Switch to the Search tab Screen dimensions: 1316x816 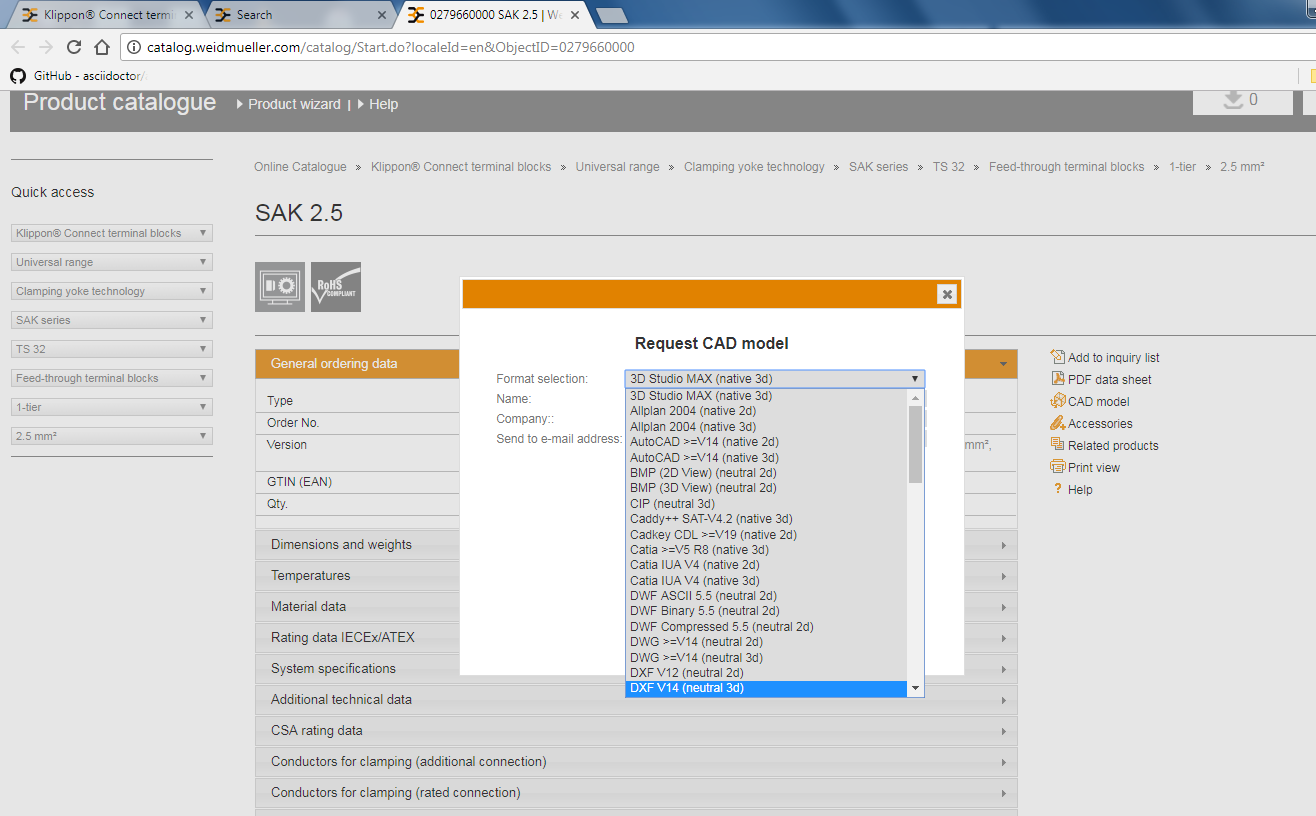coord(302,15)
